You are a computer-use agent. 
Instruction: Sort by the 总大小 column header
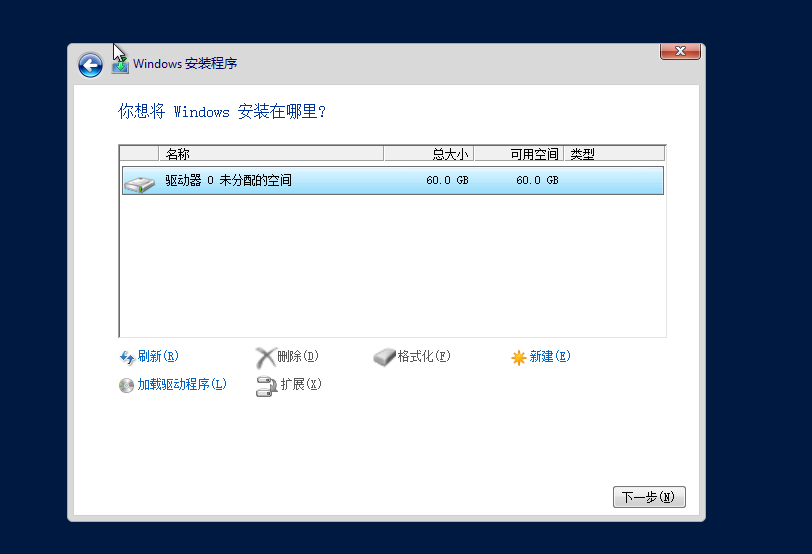pos(428,154)
